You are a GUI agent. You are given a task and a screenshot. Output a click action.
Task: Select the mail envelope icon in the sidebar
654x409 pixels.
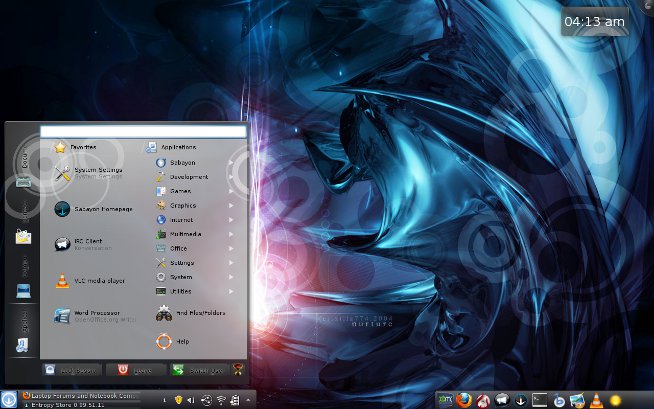[23, 236]
